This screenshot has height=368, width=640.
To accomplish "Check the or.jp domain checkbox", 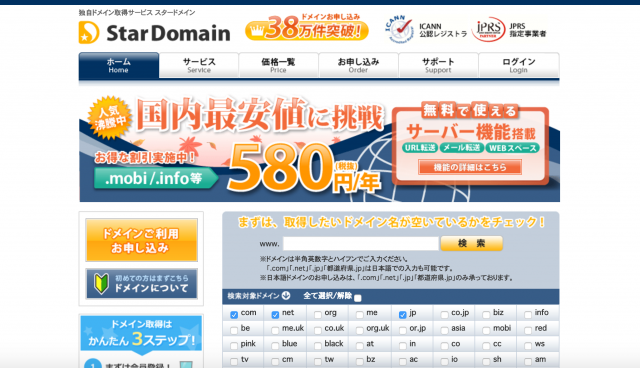I will 402,330.
